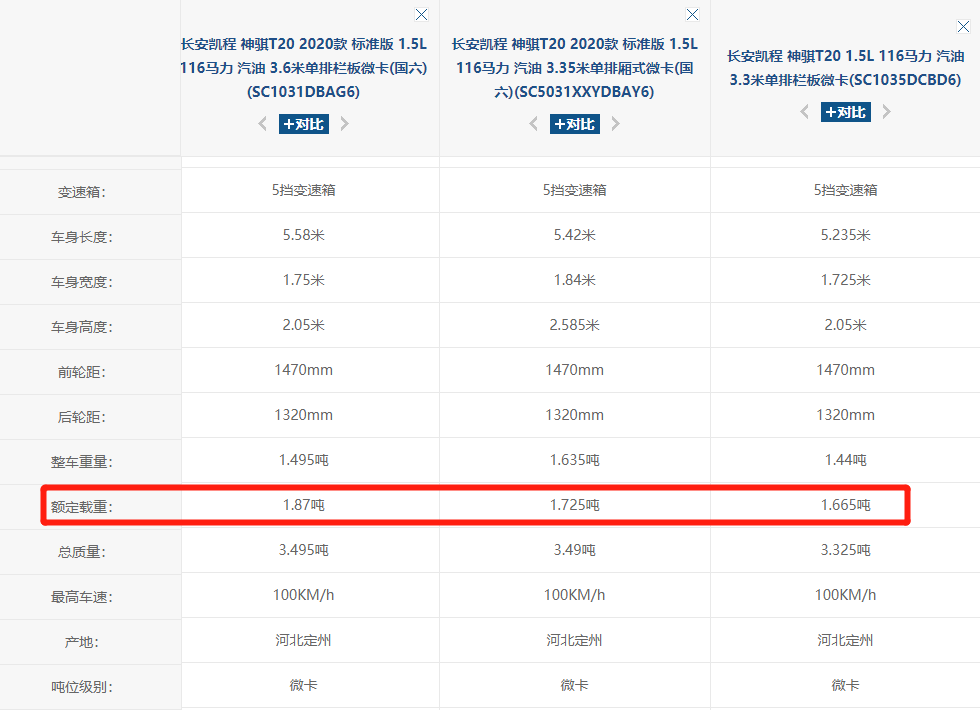Remove the SC5031XXYDBAY6 model from comparison

pos(692,14)
